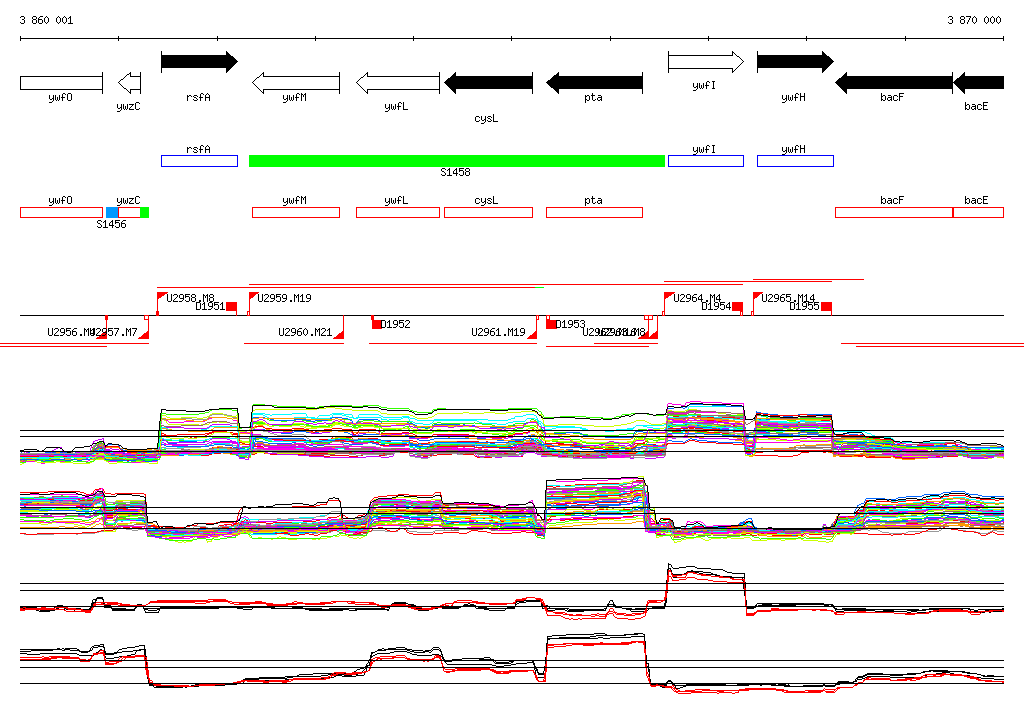Select the red-outlined ywfL box
The image size is (1024, 714).
pos(398,212)
